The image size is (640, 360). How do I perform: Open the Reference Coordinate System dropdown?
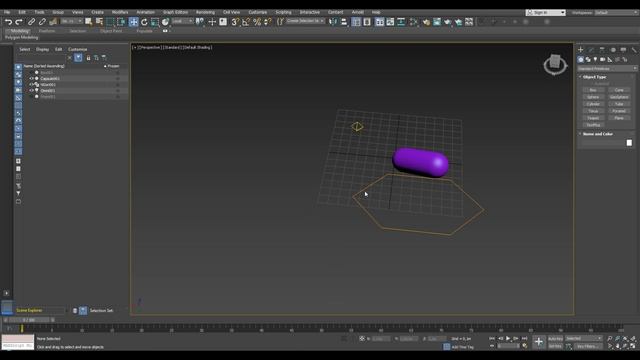[182, 21]
